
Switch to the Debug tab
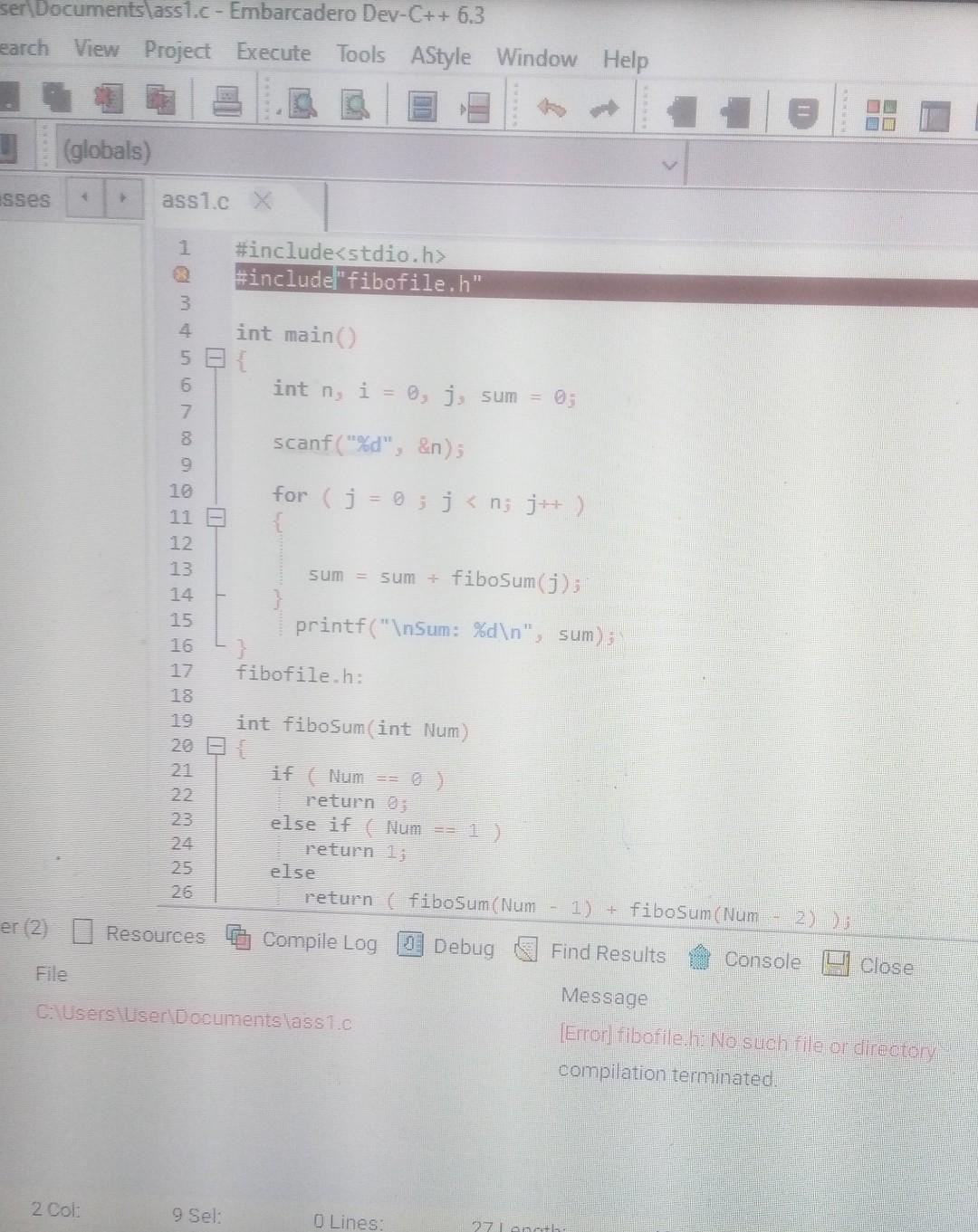pyautogui.click(x=464, y=947)
